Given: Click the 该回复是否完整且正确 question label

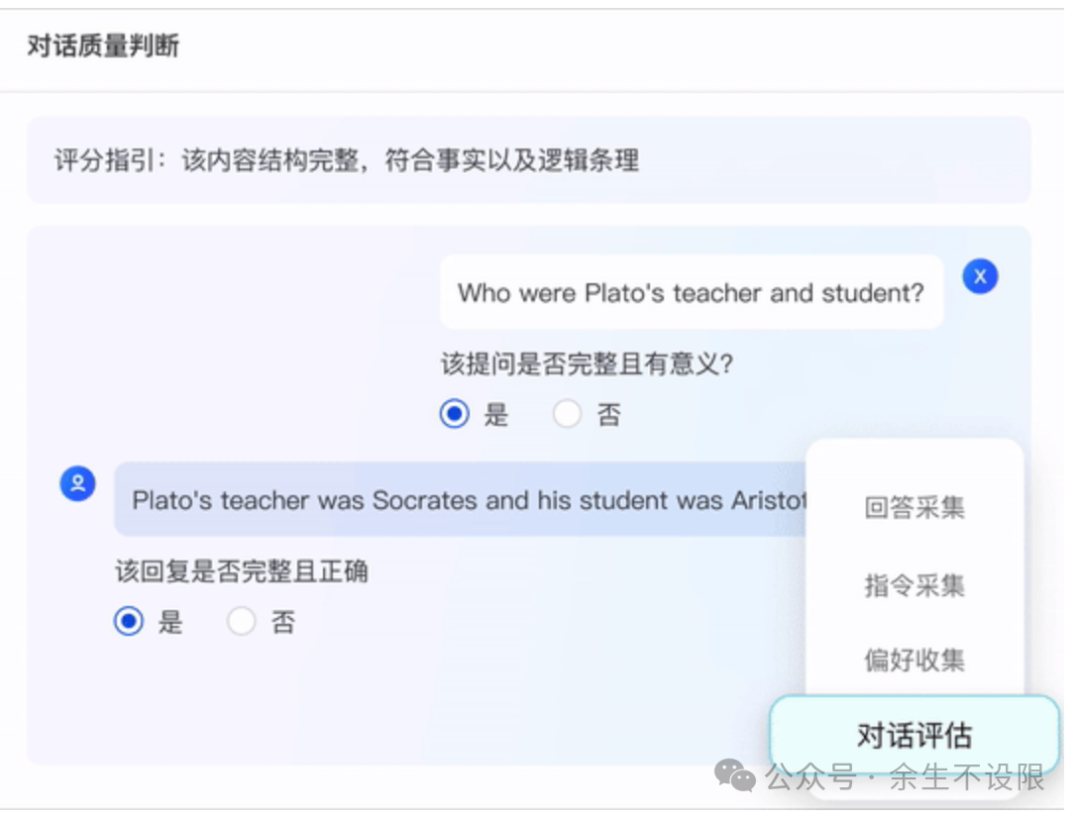Looking at the screenshot, I should (241, 571).
